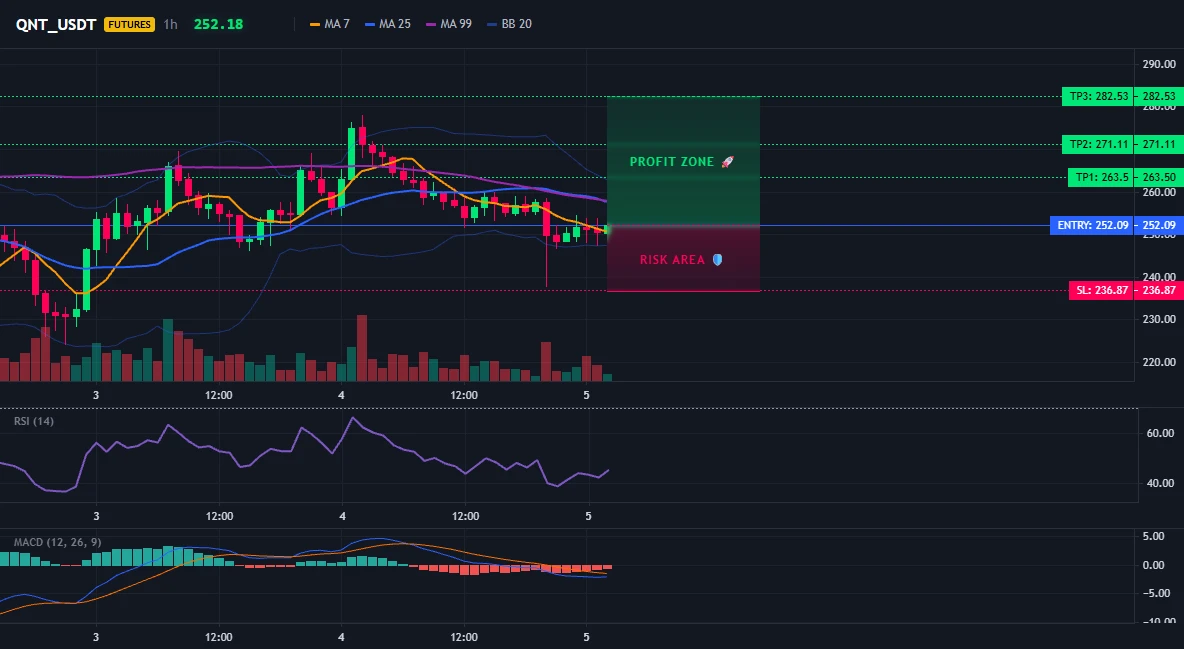Image resolution: width=1184 pixels, height=649 pixels.
Task: Click the TP3: 282.53 target tag
Action: point(1098,97)
